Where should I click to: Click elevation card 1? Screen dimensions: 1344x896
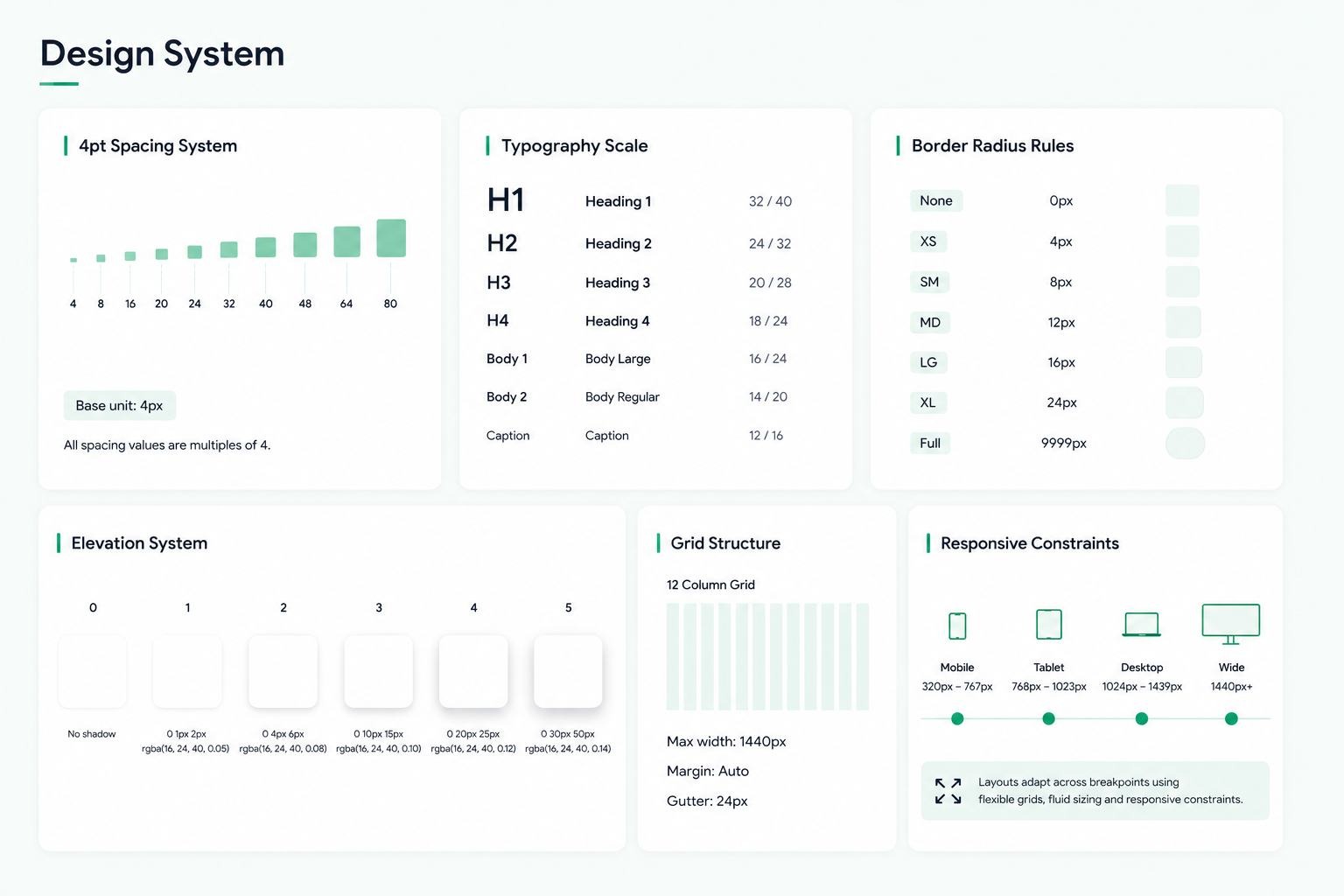click(187, 671)
